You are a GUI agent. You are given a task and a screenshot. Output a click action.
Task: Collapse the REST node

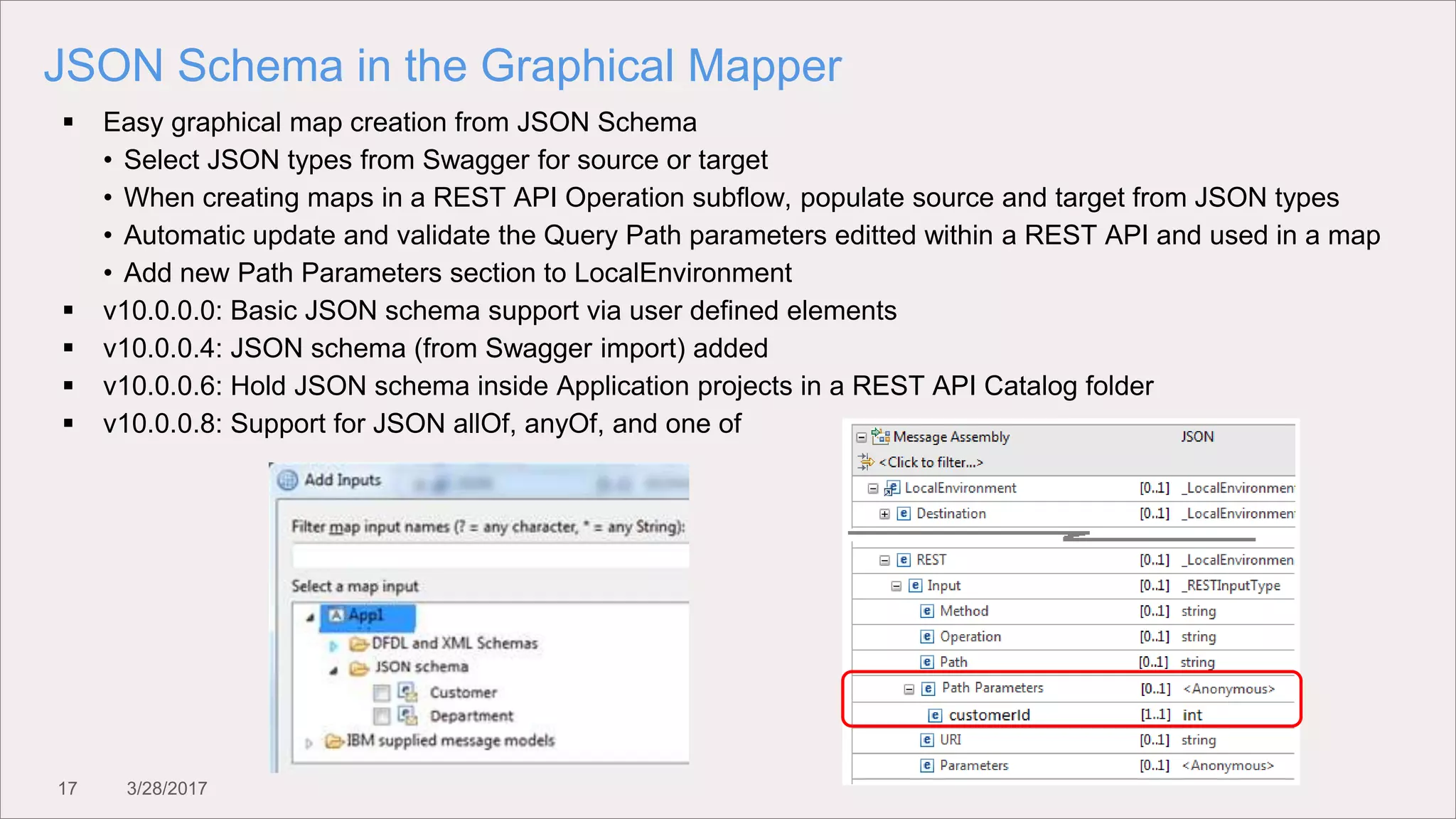click(x=884, y=561)
